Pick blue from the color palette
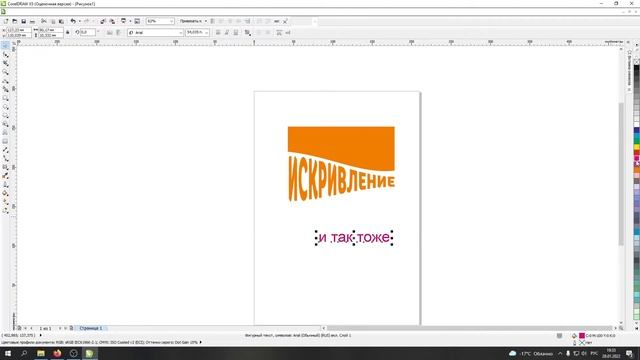 click(x=636, y=131)
